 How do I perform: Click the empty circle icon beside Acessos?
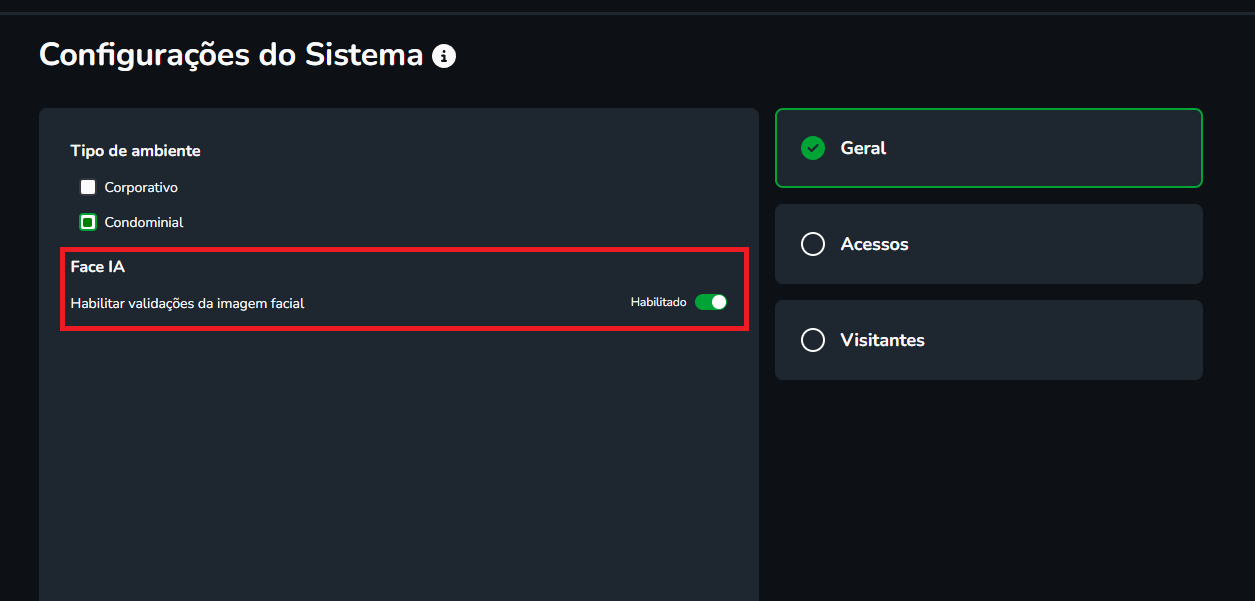pyautogui.click(x=813, y=244)
